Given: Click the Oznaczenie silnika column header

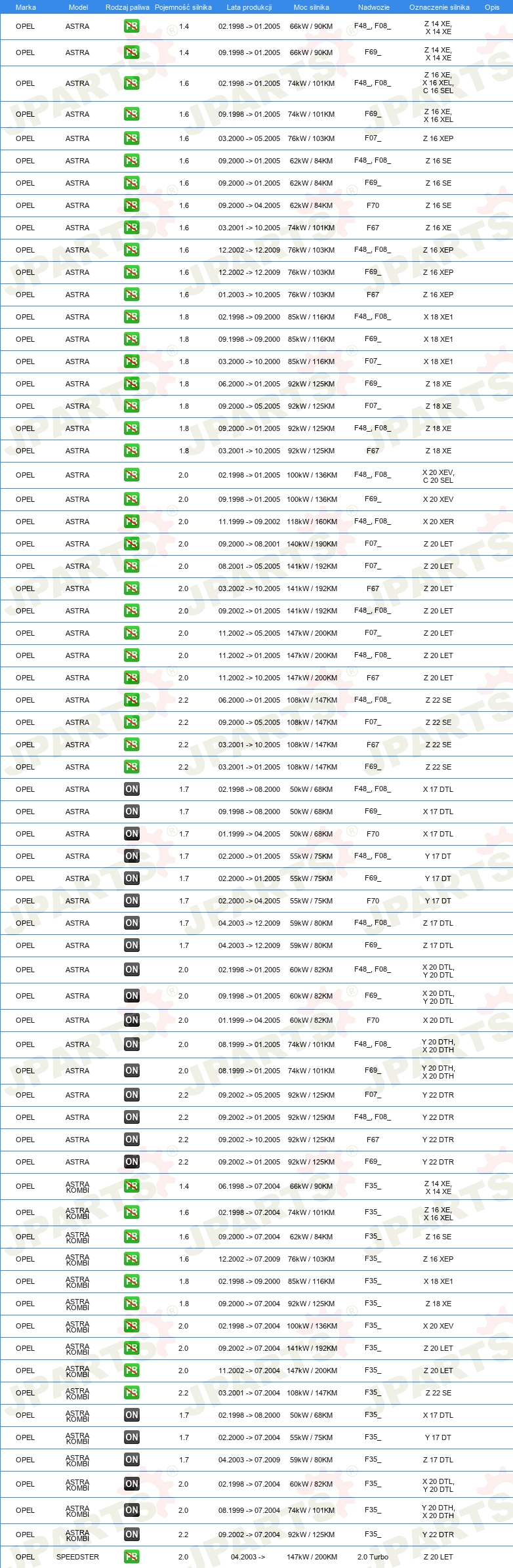Looking at the screenshot, I should tap(440, 7).
